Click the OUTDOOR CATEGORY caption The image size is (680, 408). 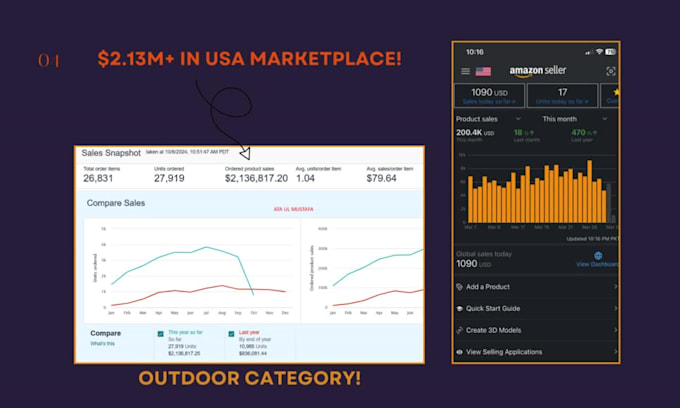click(249, 378)
